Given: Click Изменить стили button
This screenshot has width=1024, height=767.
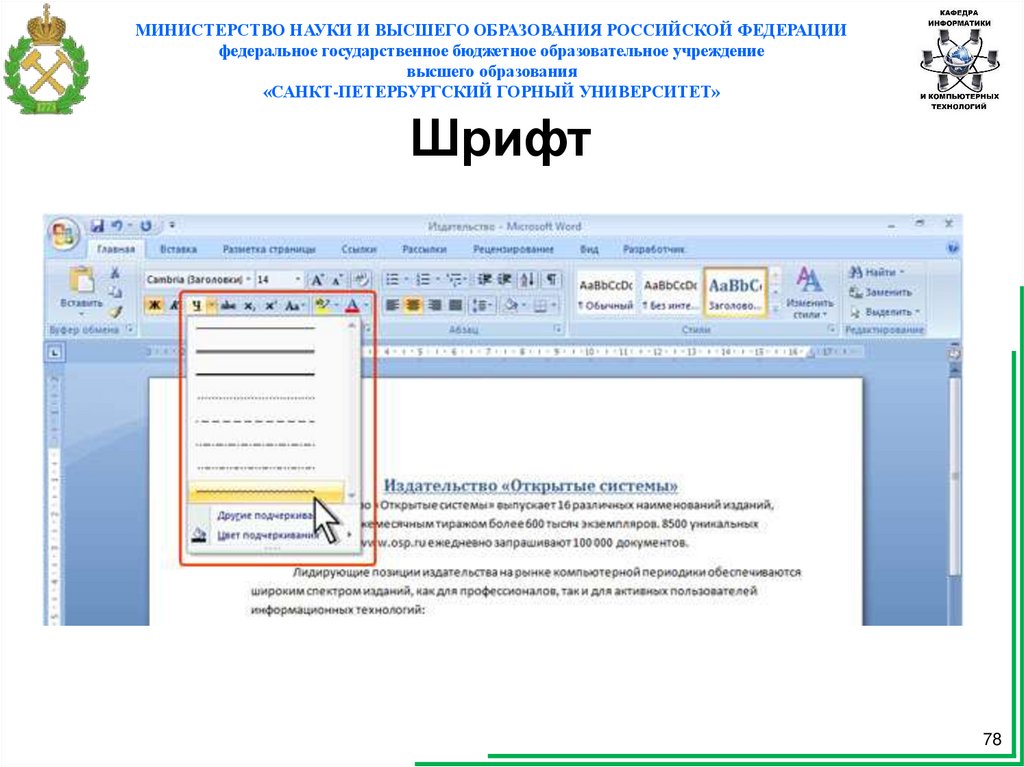Looking at the screenshot, I should tap(810, 293).
